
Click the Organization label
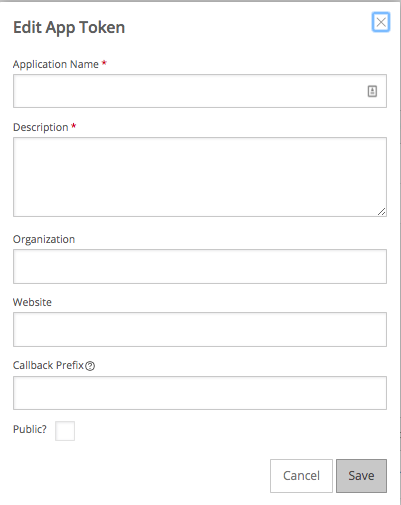[44, 239]
